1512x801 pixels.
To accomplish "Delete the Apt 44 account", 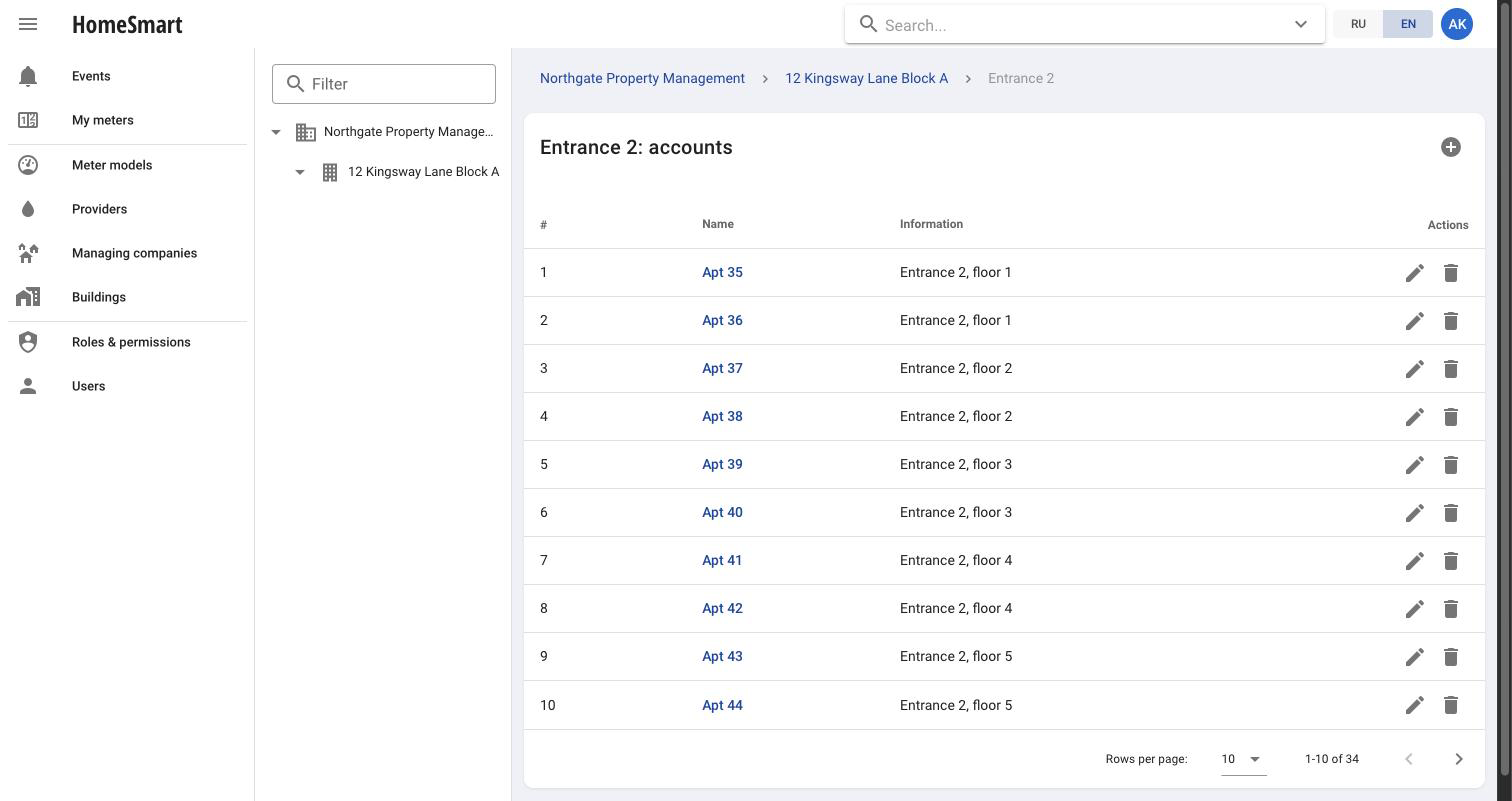I will (x=1451, y=705).
